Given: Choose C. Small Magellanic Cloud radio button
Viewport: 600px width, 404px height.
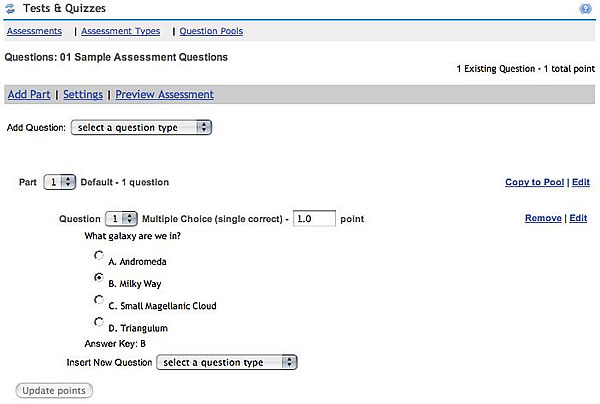Looking at the screenshot, I should 99,300.
